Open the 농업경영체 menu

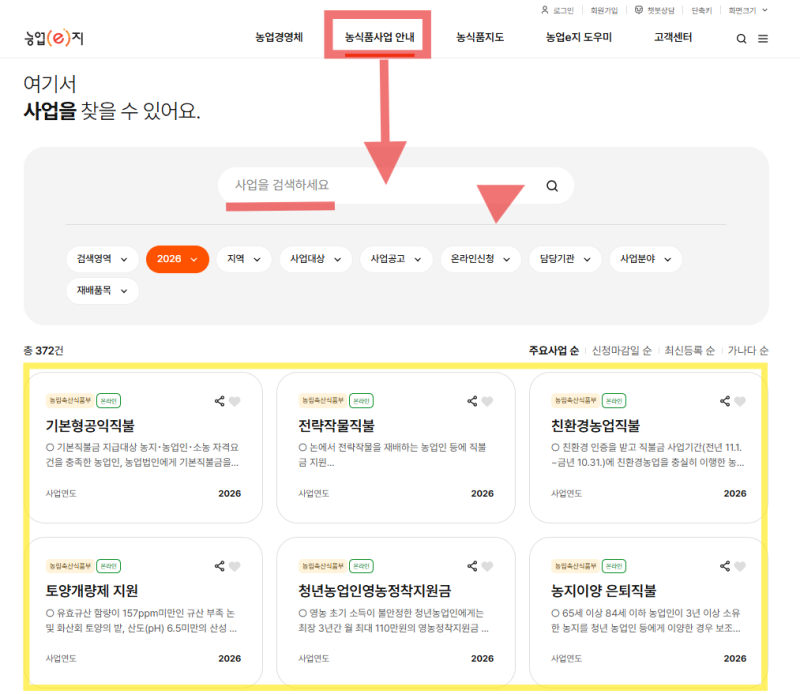pyautogui.click(x=279, y=37)
